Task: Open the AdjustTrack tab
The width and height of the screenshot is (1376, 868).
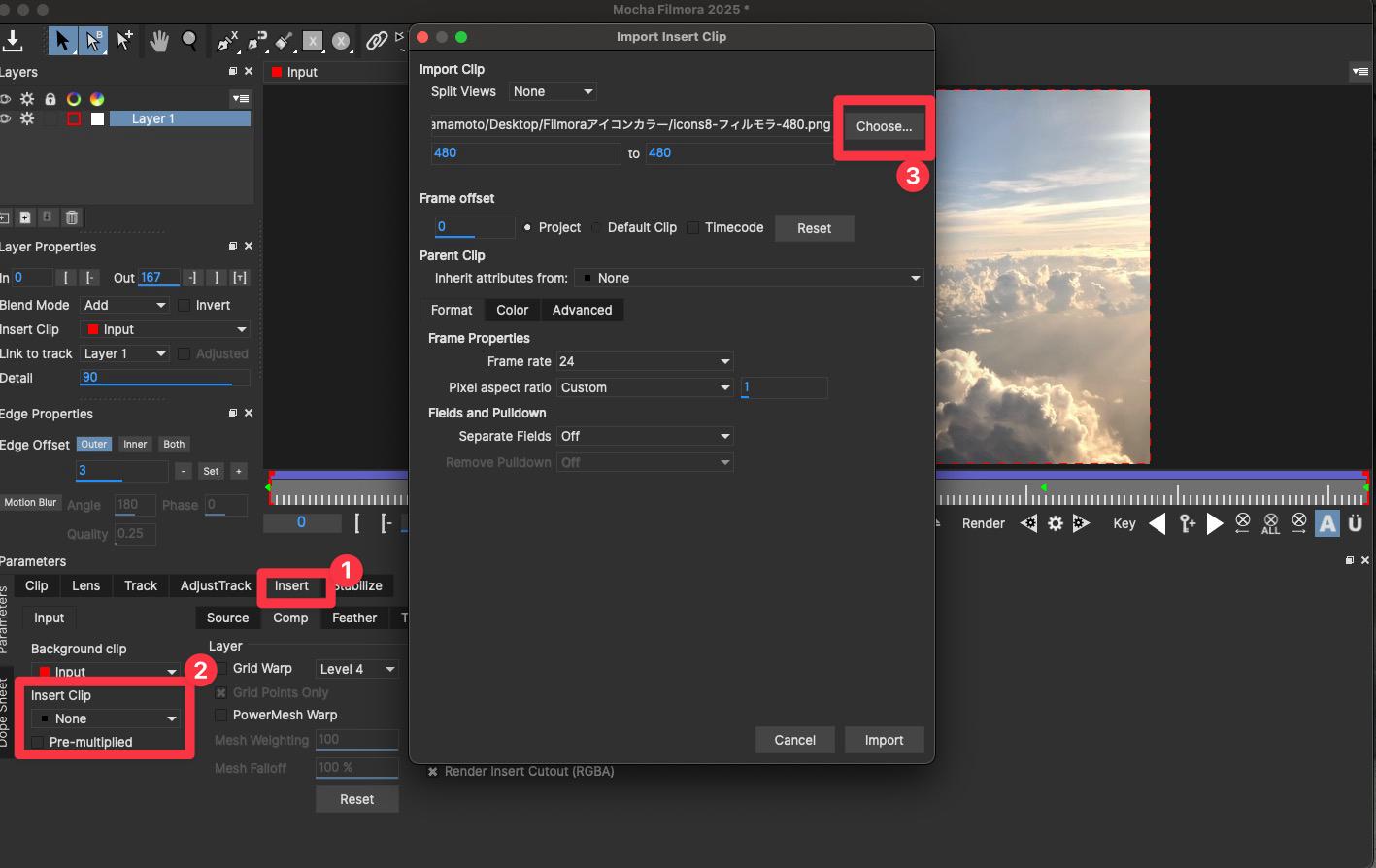Action: tap(216, 585)
